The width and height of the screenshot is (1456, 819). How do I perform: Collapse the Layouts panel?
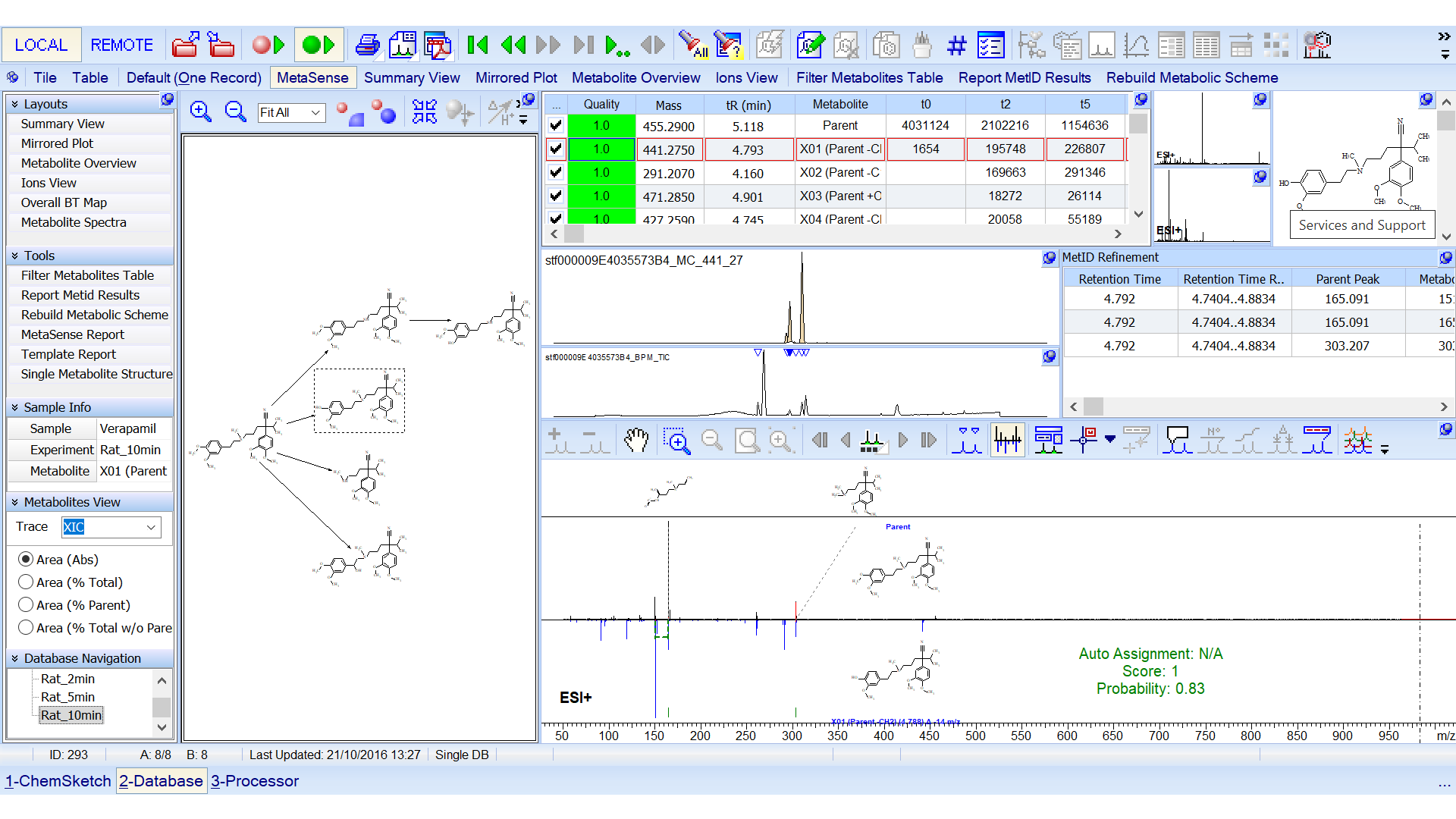14,104
